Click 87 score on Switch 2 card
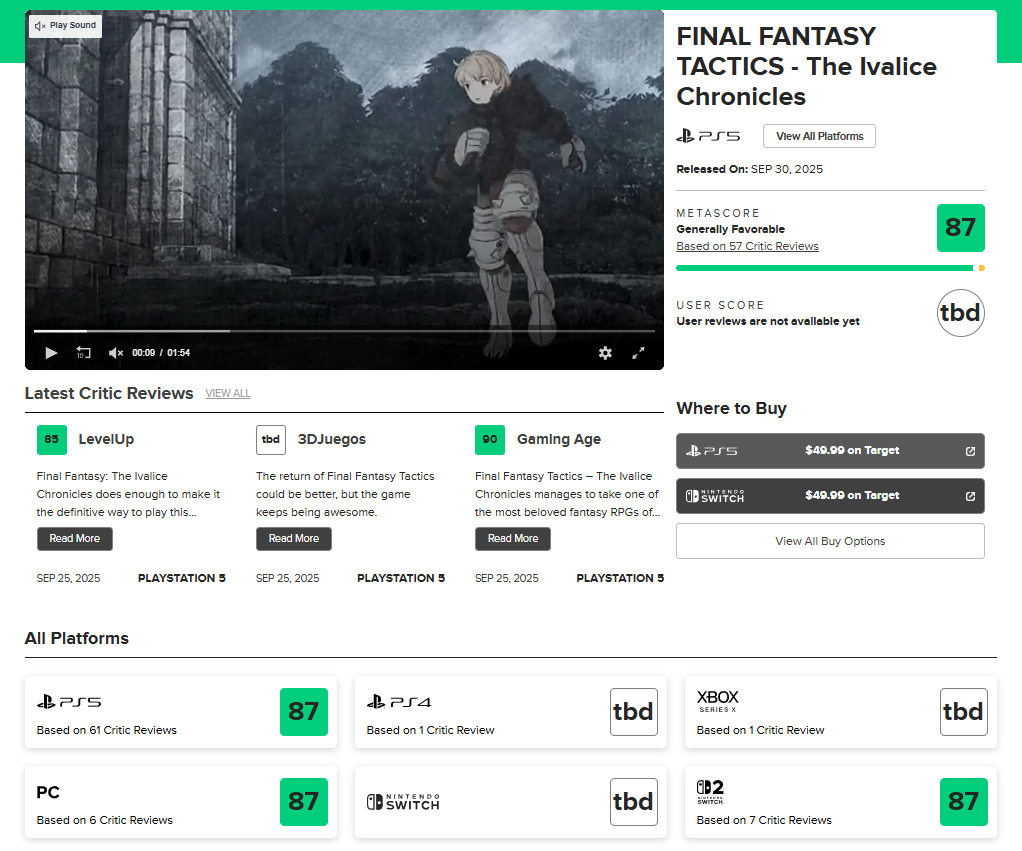The width and height of the screenshot is (1022, 851). tap(963, 801)
